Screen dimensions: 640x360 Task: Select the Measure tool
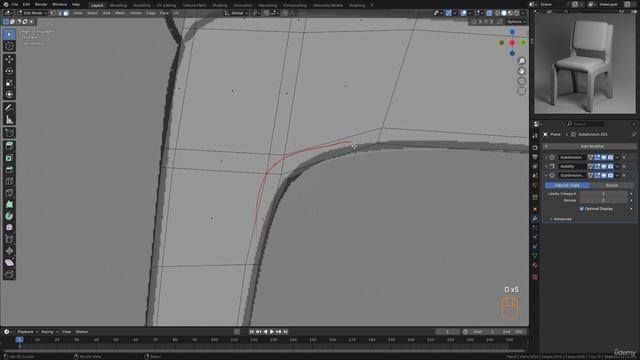[9, 120]
